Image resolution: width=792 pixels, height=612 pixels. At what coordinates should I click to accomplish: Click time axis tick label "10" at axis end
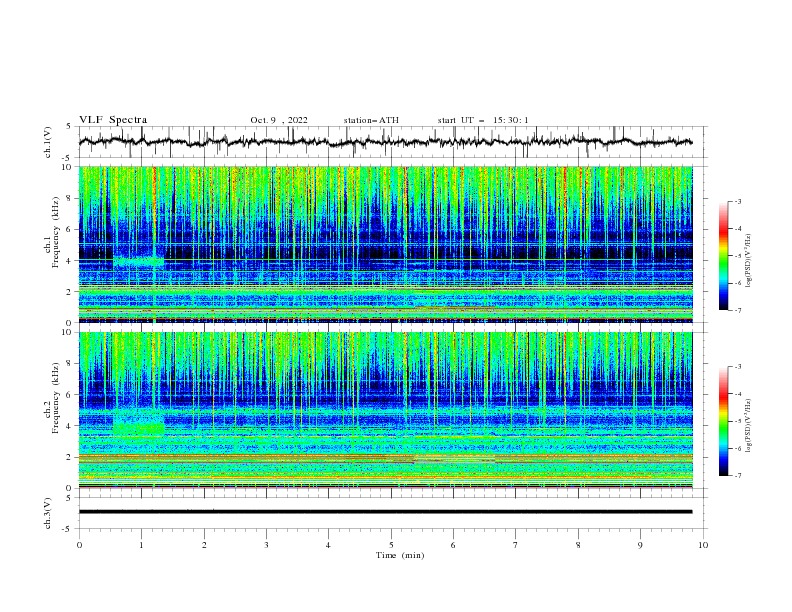(703, 545)
